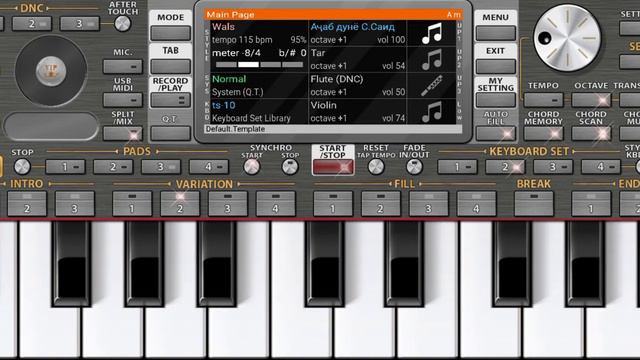
Task: Toggle Chord Memory button
Action: click(x=543, y=133)
